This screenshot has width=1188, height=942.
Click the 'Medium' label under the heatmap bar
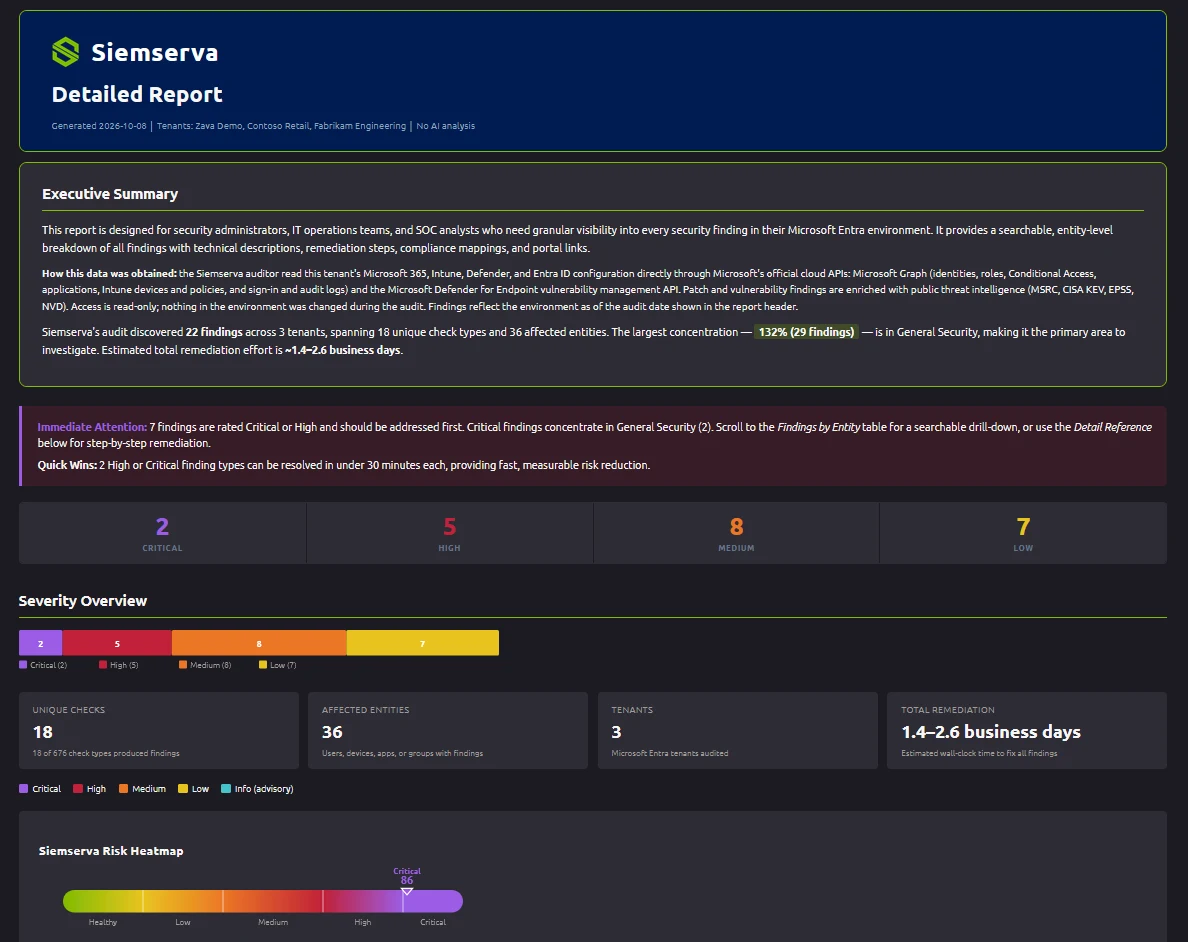click(273, 922)
